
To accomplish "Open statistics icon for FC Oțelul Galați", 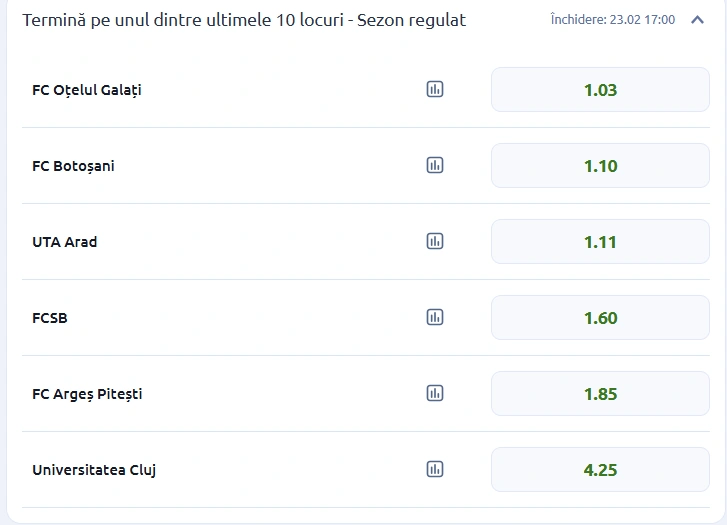I will click(x=435, y=89).
